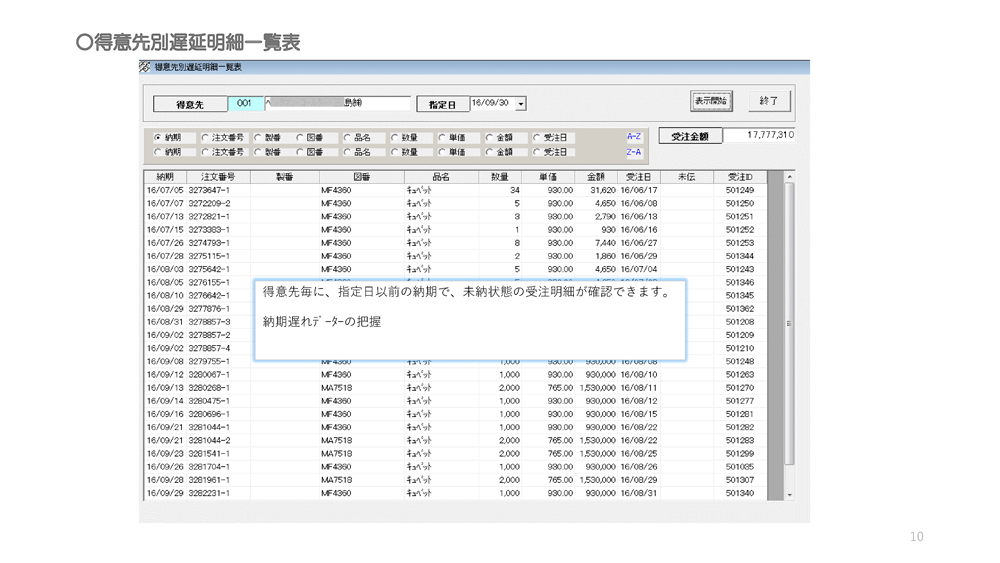Select Z-A 注文番号 sort radio
Image resolution: width=1000 pixels, height=563 pixels.
click(x=205, y=152)
